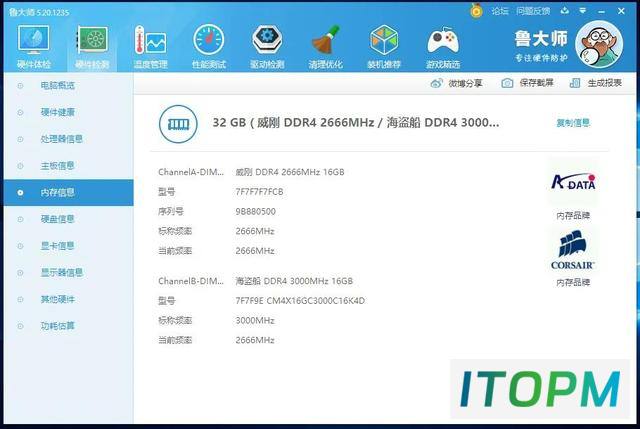
Task: Click the ADATA brand logo
Action: coord(573,182)
